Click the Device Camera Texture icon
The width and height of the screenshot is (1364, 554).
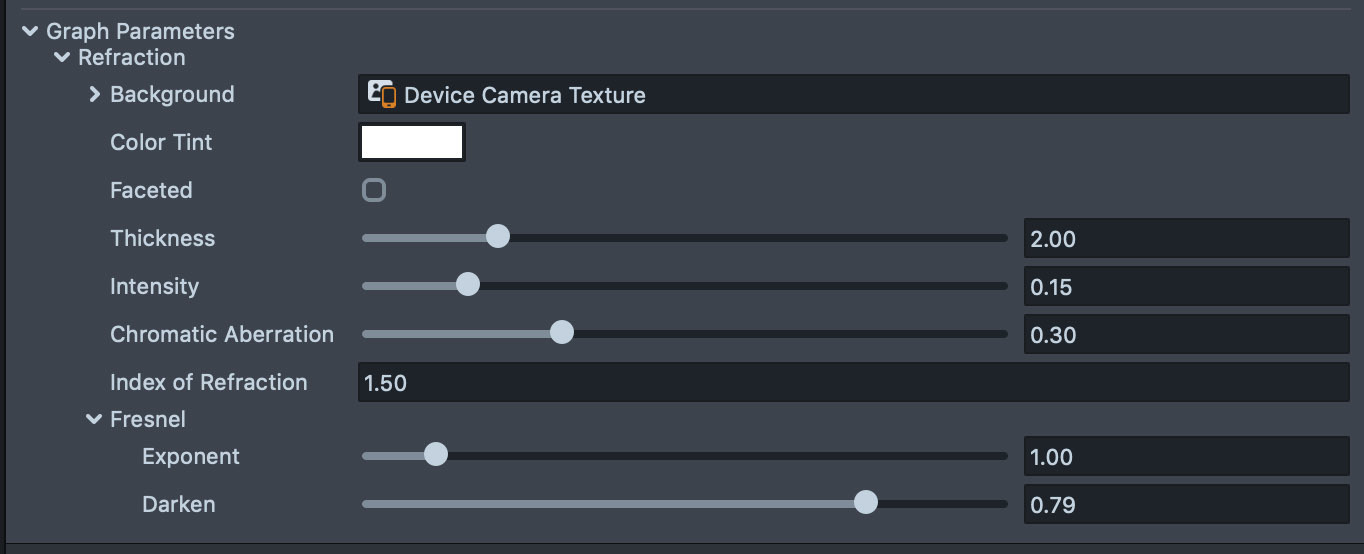point(381,95)
